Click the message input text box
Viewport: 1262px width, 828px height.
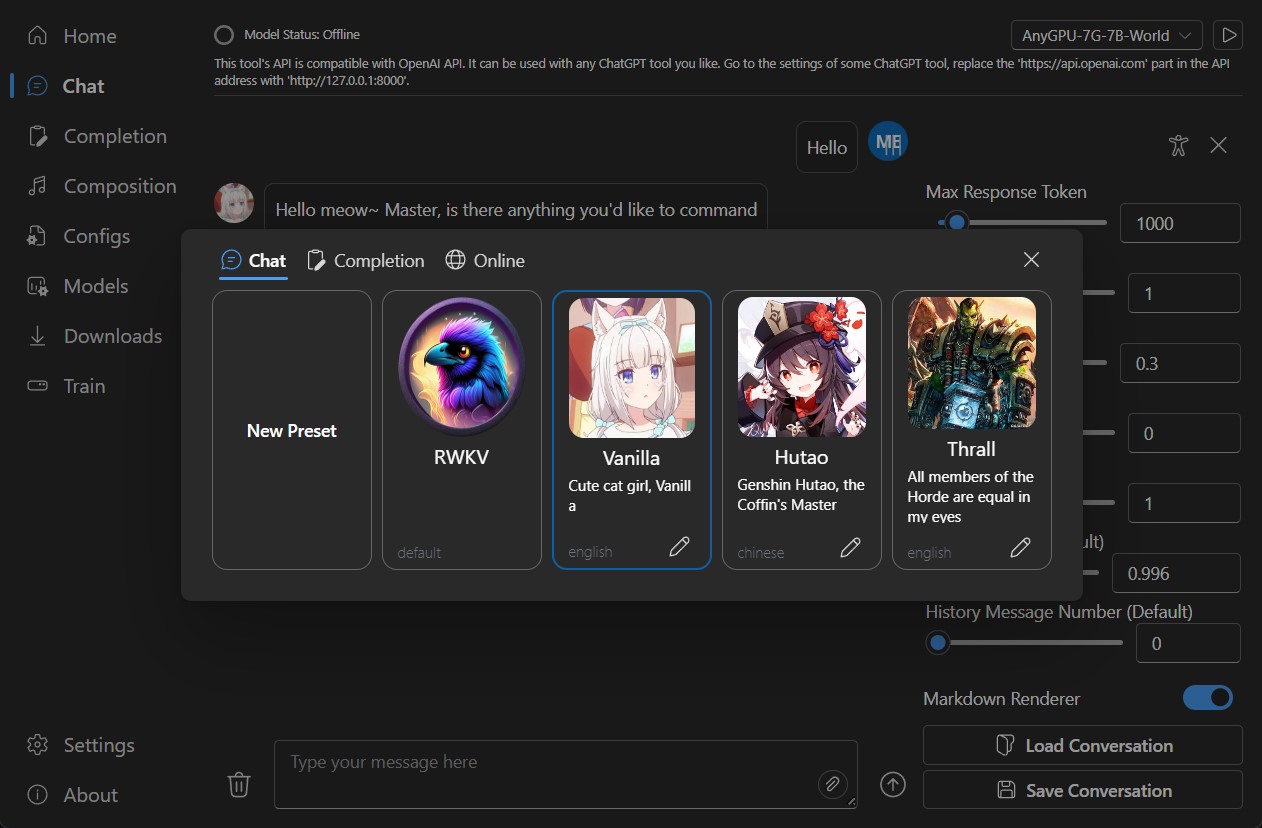[x=550, y=773]
